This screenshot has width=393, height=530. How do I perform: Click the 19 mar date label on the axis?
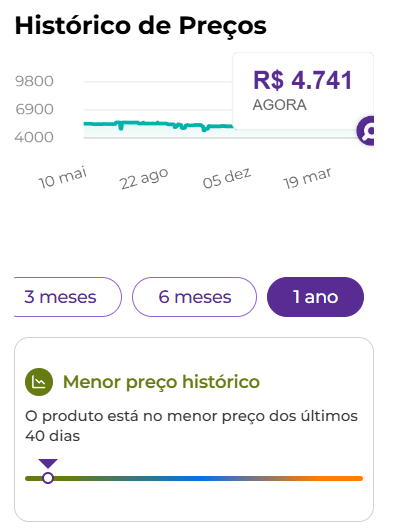tap(307, 178)
